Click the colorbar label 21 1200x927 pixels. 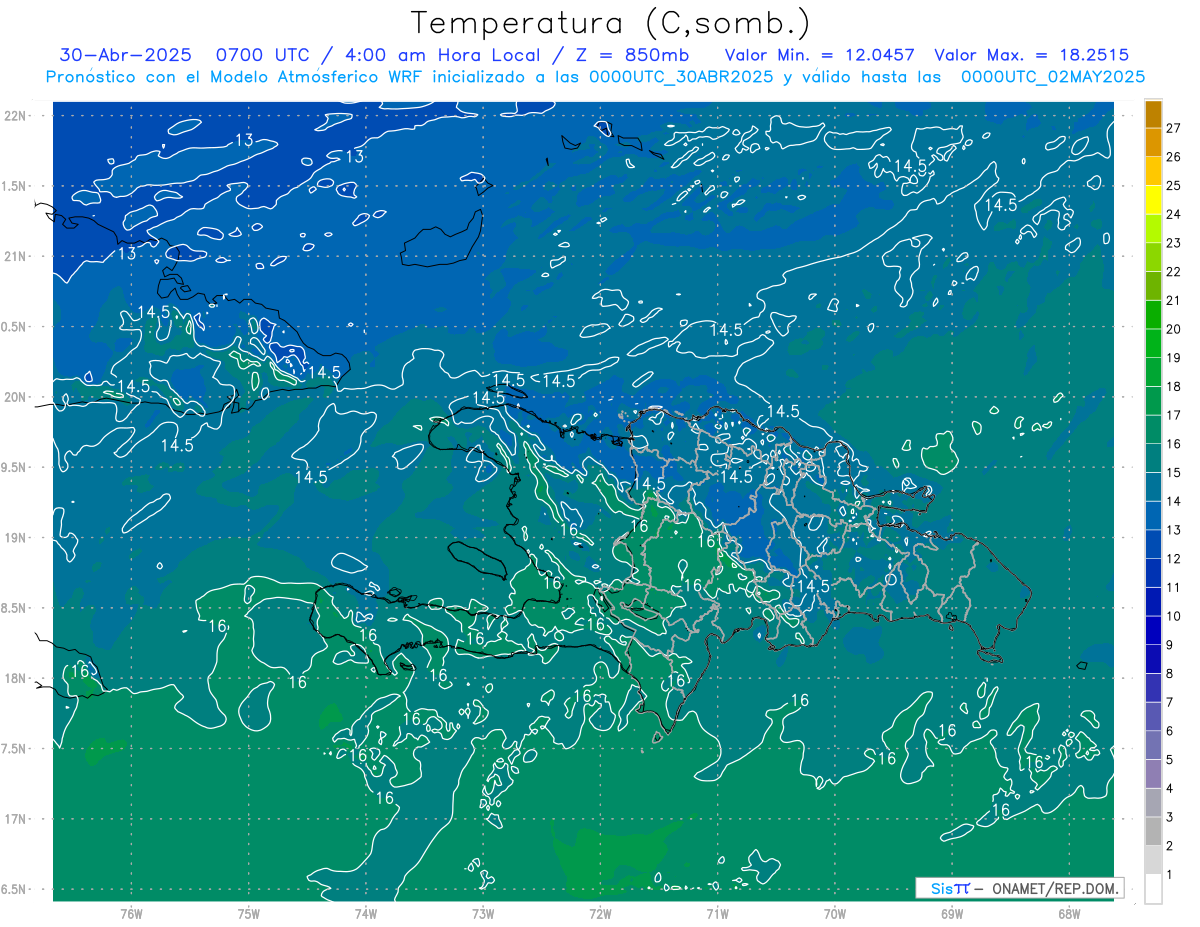(x=1173, y=300)
